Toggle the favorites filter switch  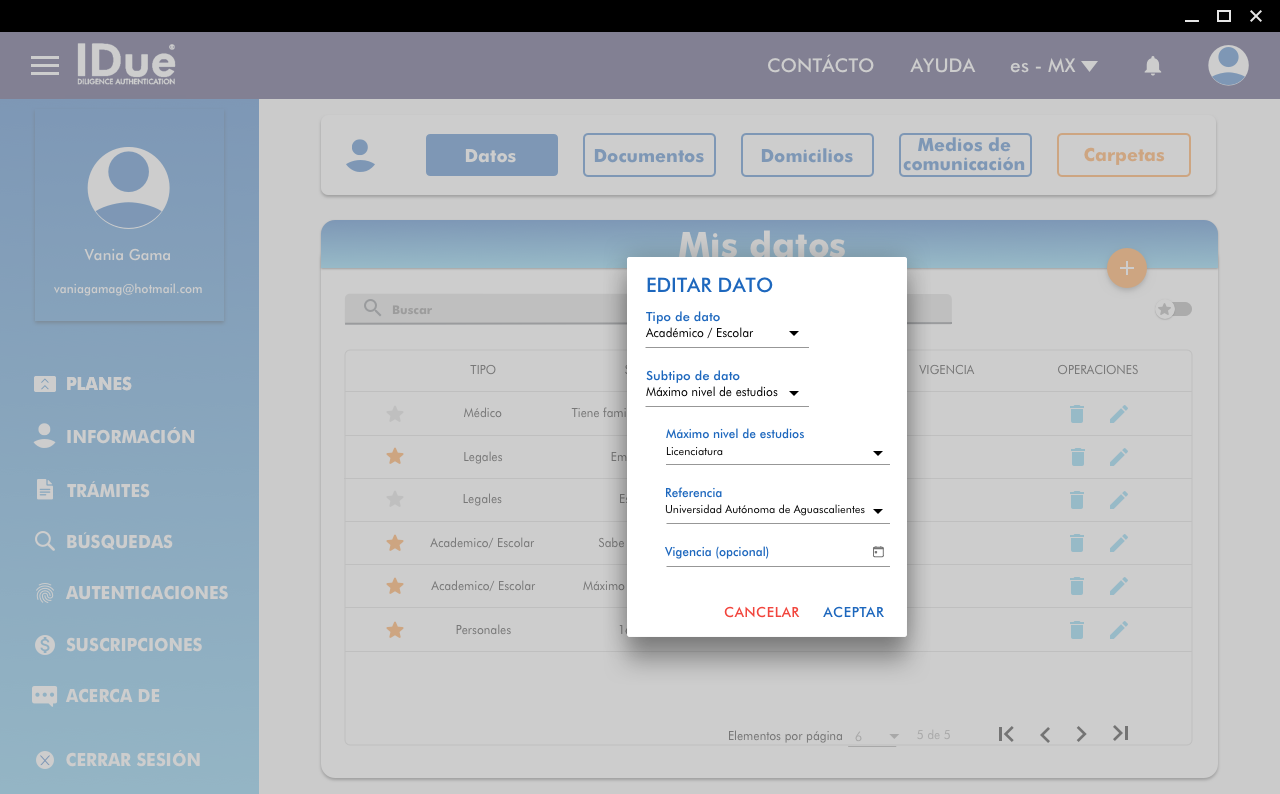pos(1174,309)
